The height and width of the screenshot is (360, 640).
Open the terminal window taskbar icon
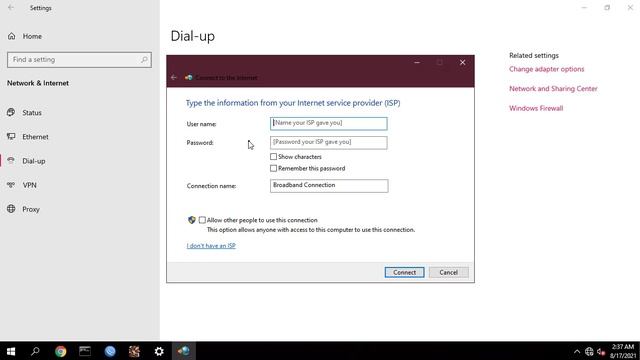(85, 351)
